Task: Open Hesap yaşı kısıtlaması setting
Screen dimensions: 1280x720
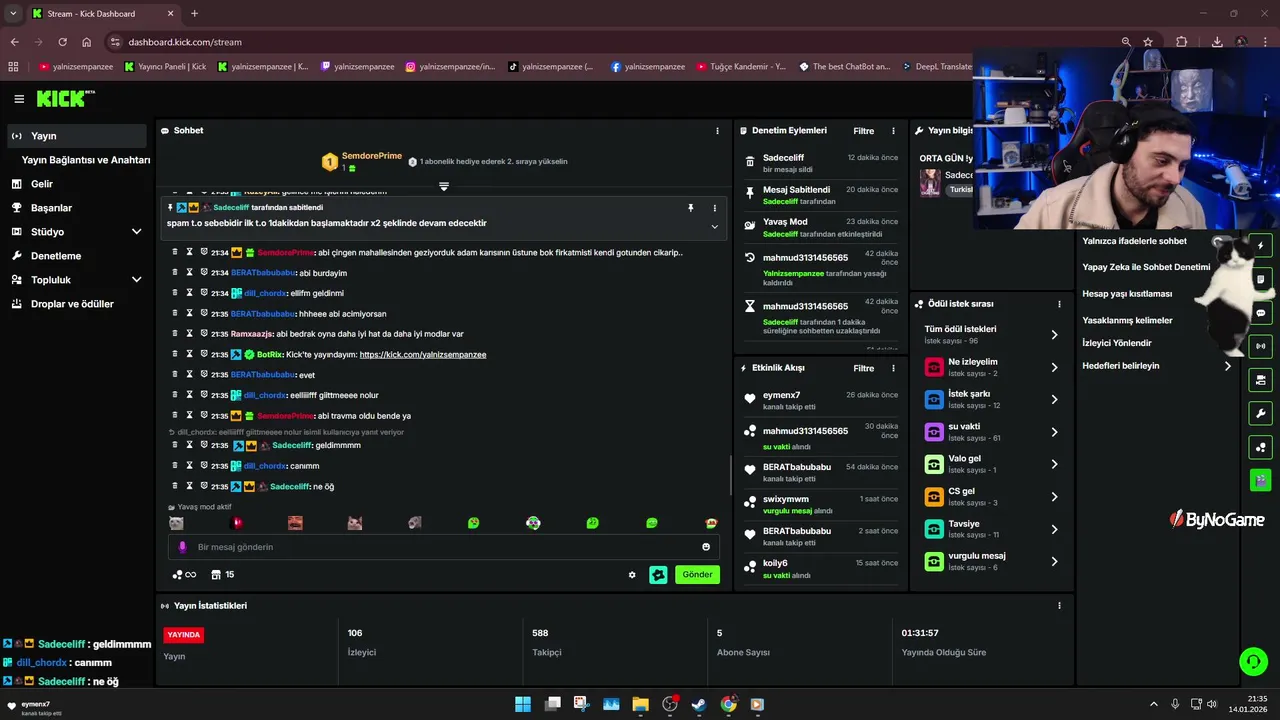Action: click(x=1127, y=294)
